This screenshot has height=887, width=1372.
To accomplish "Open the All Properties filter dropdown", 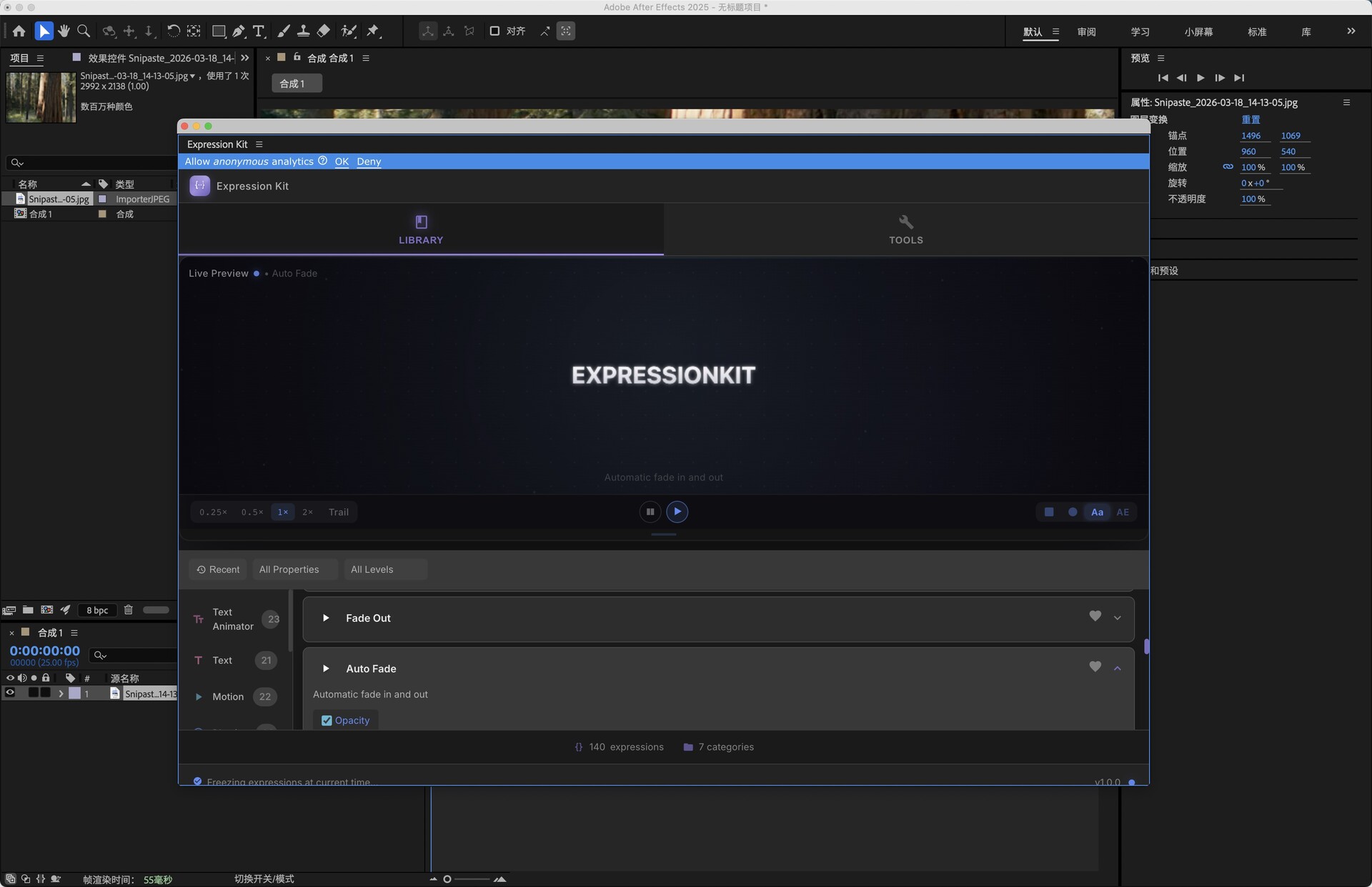I will point(294,570).
